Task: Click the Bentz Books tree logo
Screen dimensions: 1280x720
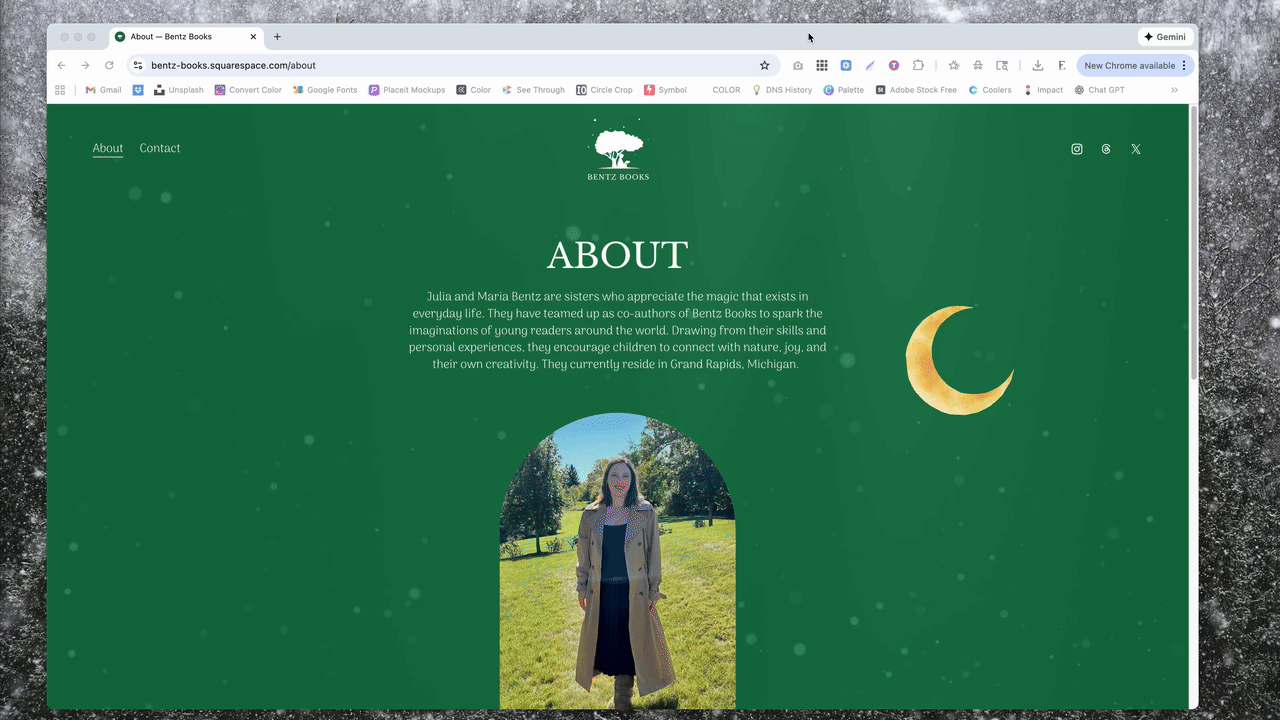Action: click(618, 151)
